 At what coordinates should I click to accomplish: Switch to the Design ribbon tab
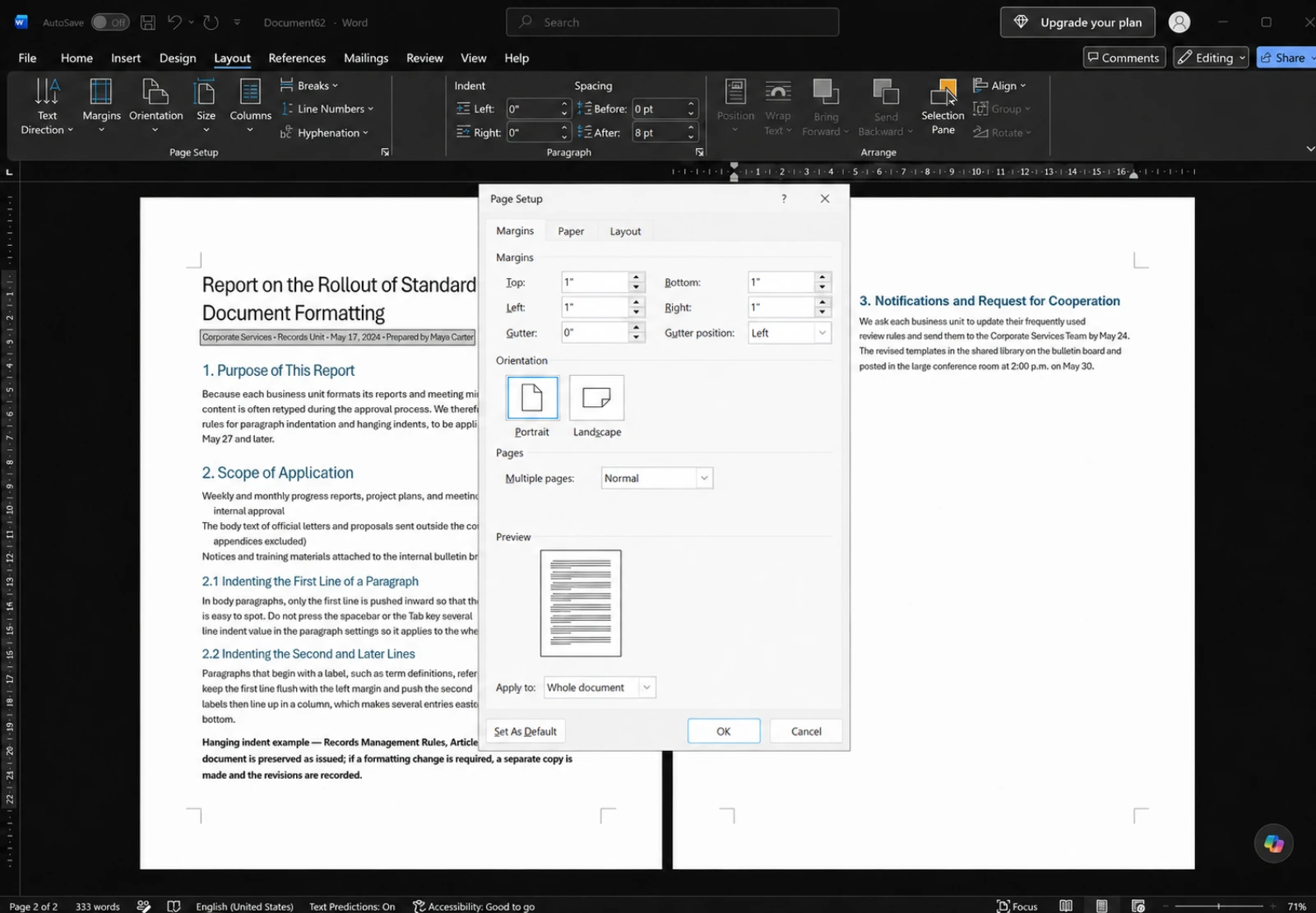[178, 58]
